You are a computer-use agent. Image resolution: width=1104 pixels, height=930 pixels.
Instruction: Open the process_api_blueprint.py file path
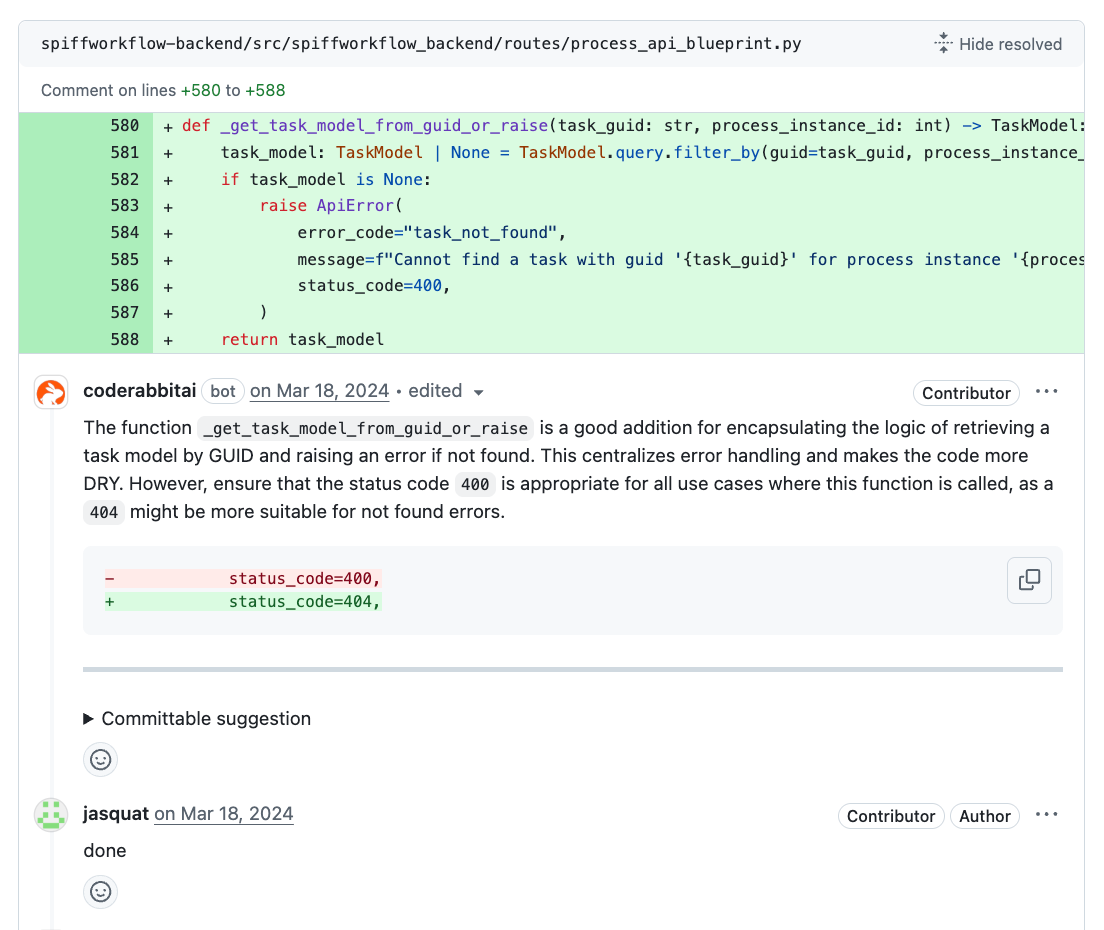pyautogui.click(x=421, y=44)
